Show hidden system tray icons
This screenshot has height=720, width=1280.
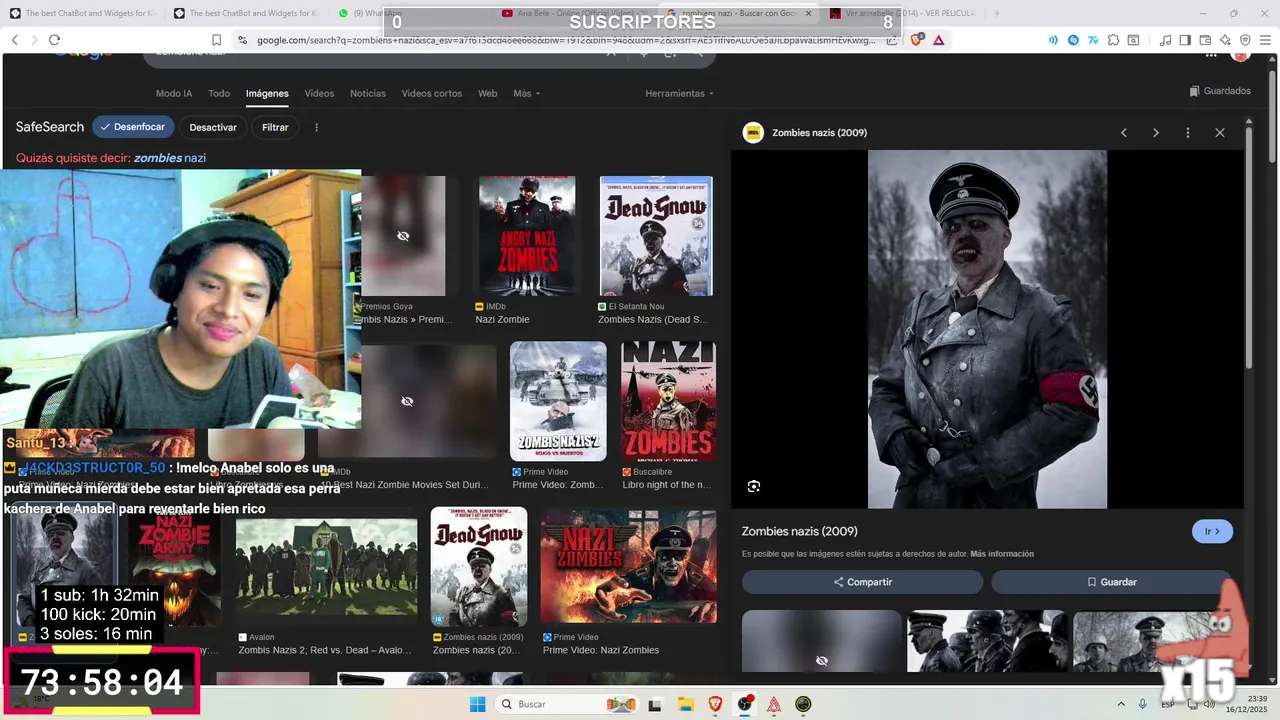(x=1120, y=704)
